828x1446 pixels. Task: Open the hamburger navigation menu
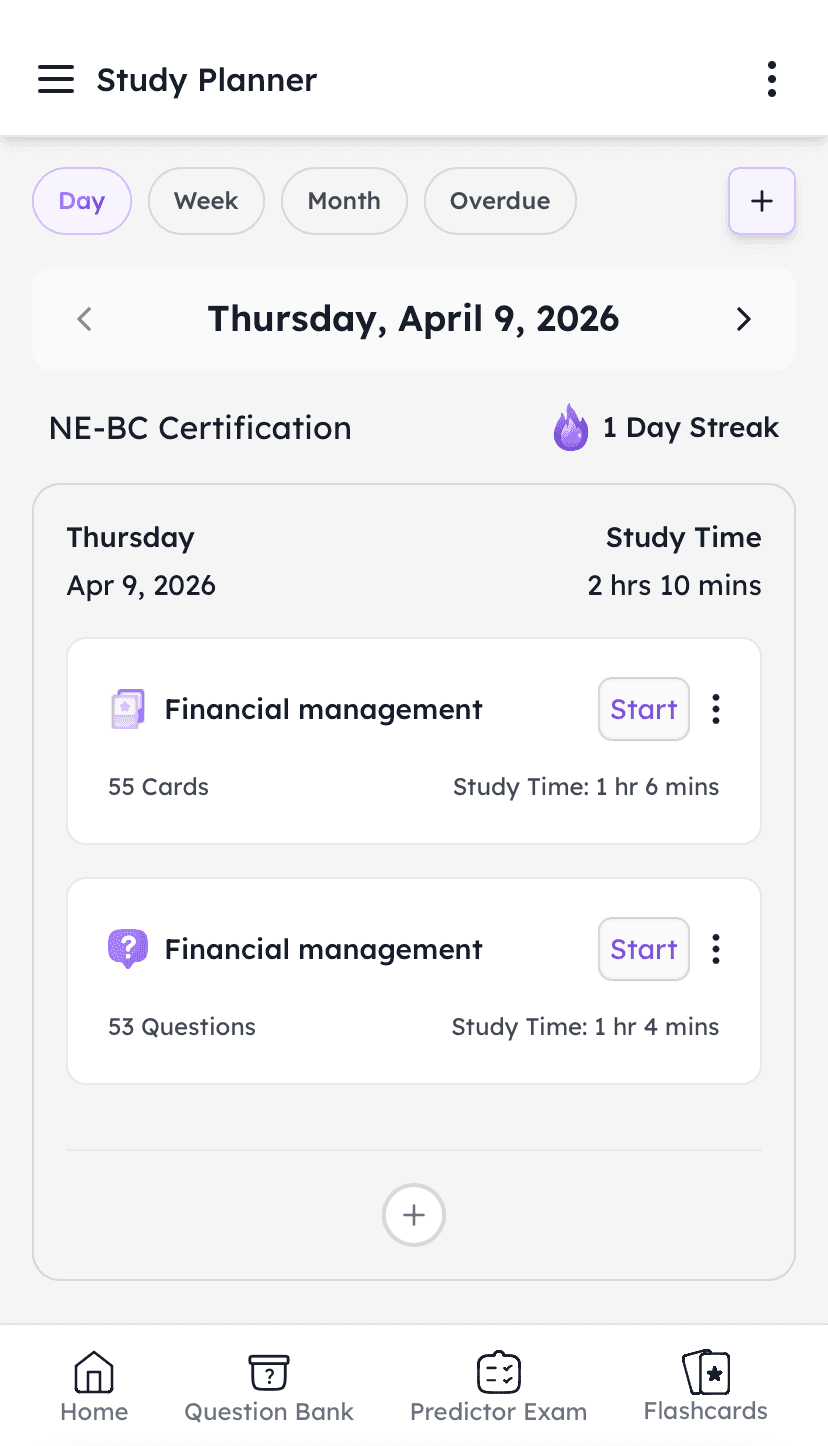(x=56, y=80)
